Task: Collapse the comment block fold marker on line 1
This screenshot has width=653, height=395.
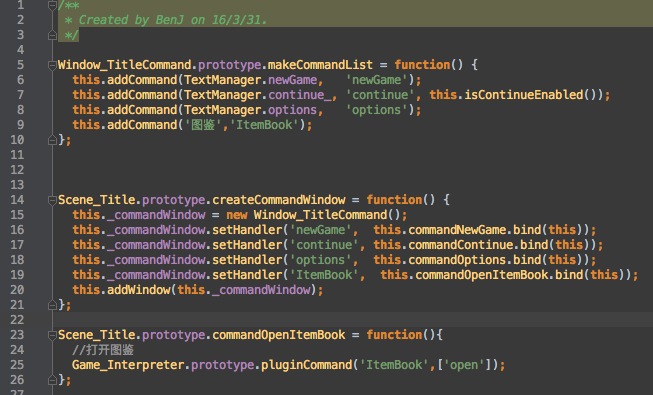Action: point(52,5)
